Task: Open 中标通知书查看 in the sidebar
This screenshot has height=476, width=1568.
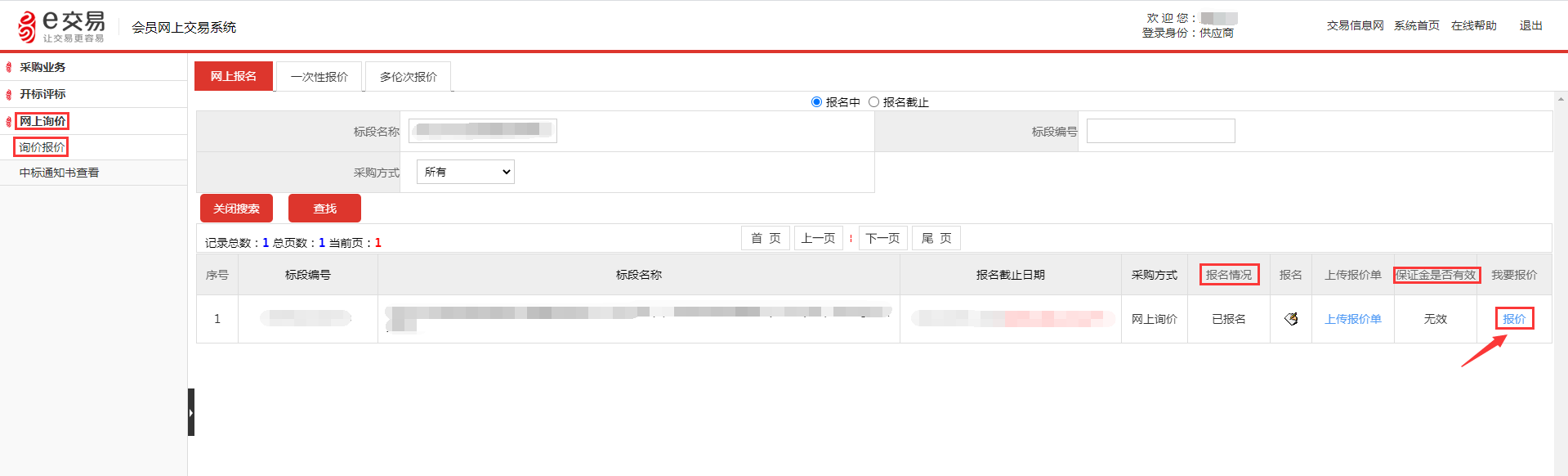Action: tap(59, 173)
